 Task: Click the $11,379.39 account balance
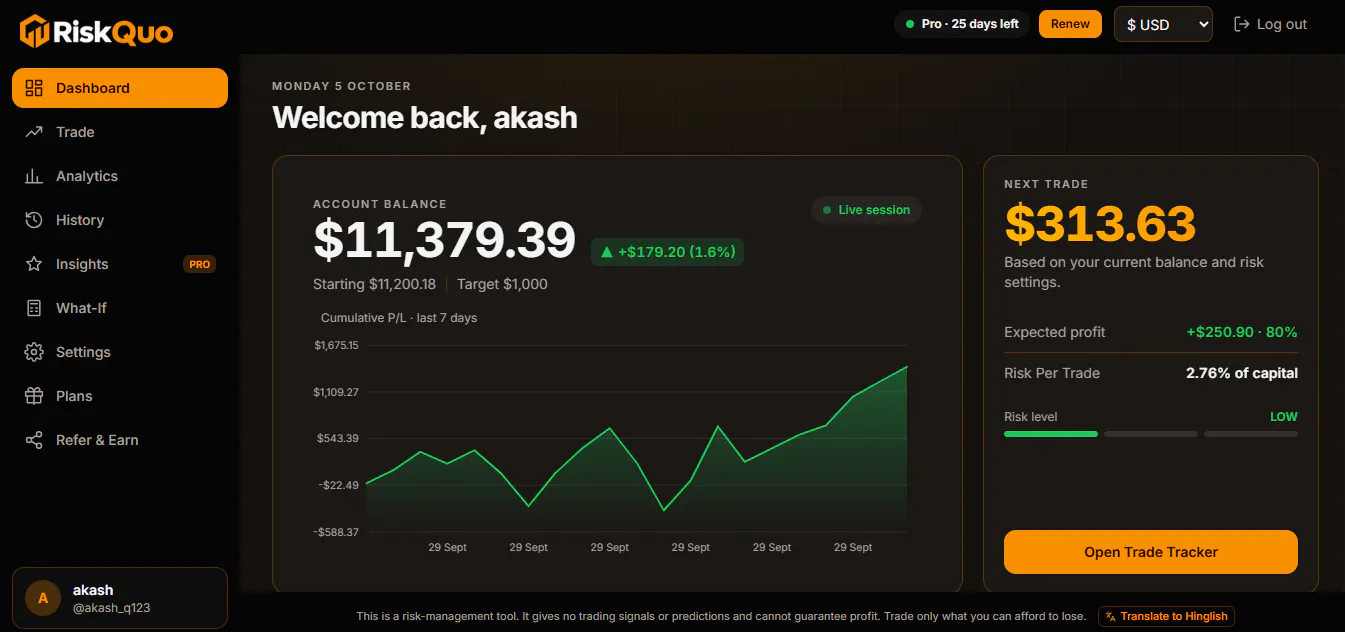(445, 240)
